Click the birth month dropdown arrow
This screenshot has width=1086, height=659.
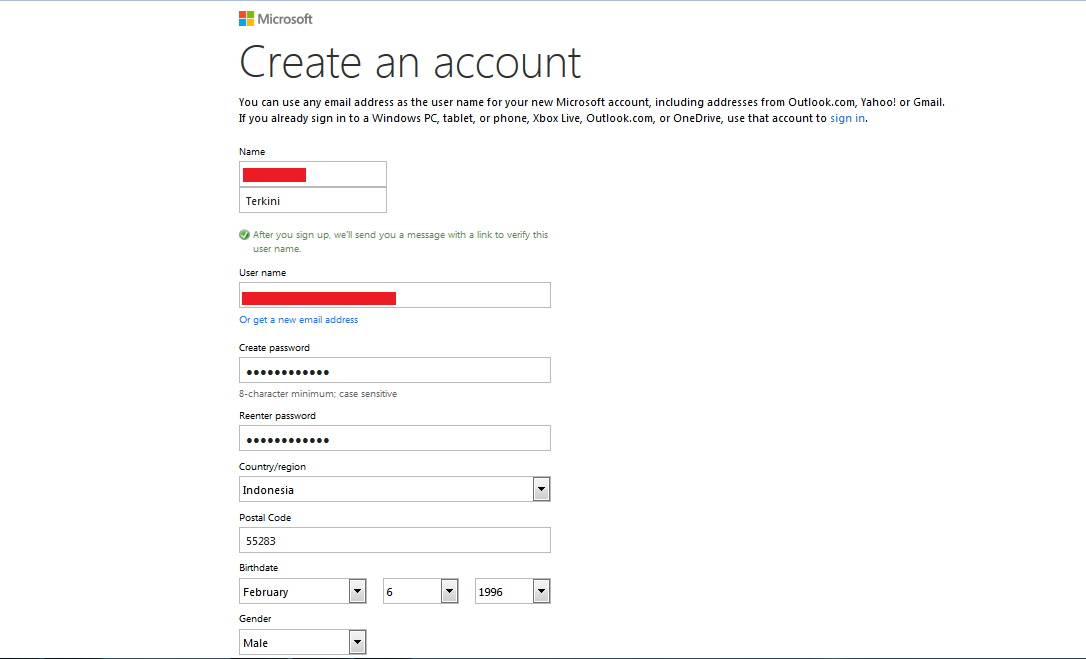[358, 591]
